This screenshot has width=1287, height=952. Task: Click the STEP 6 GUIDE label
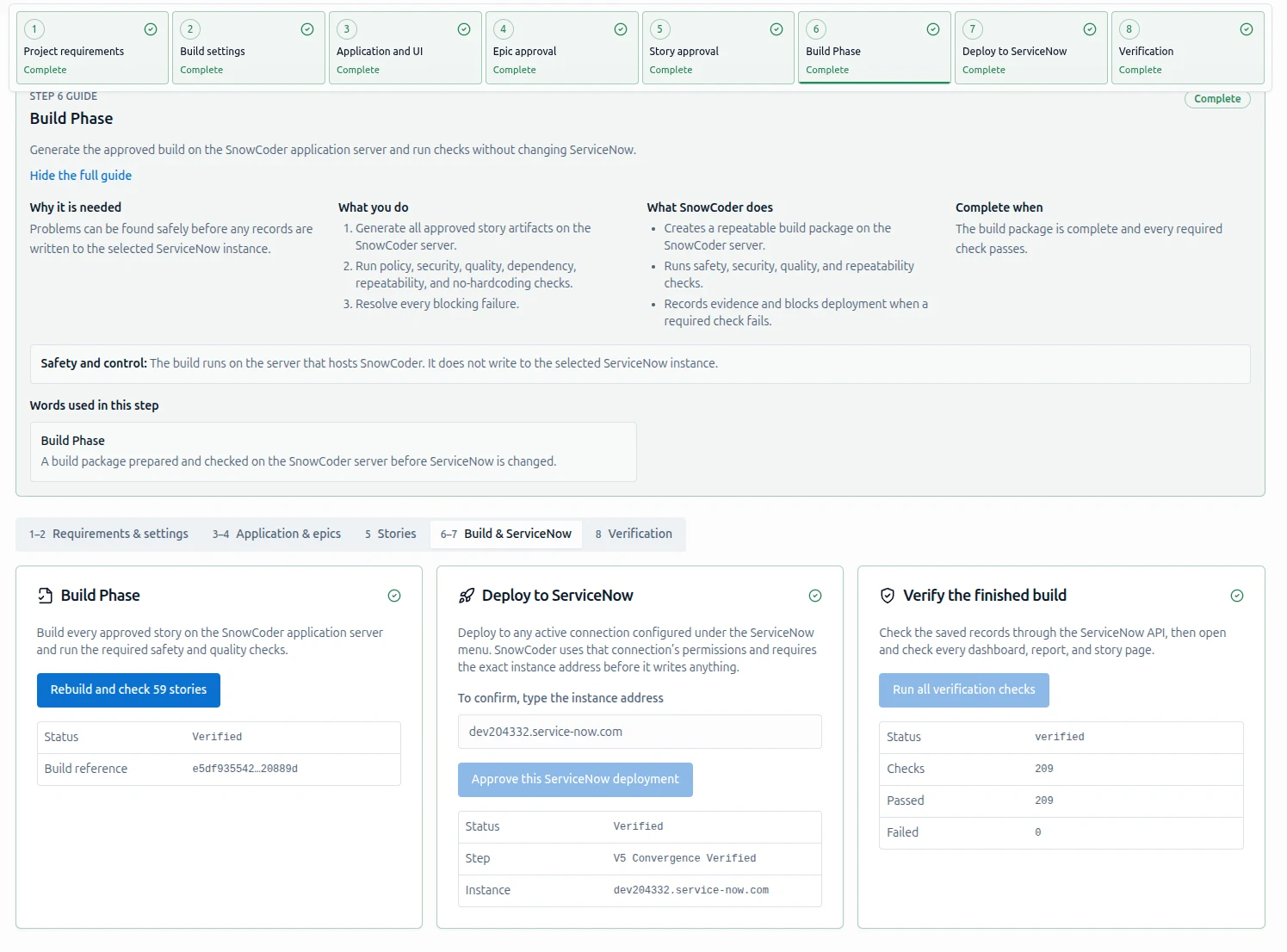[x=64, y=96]
